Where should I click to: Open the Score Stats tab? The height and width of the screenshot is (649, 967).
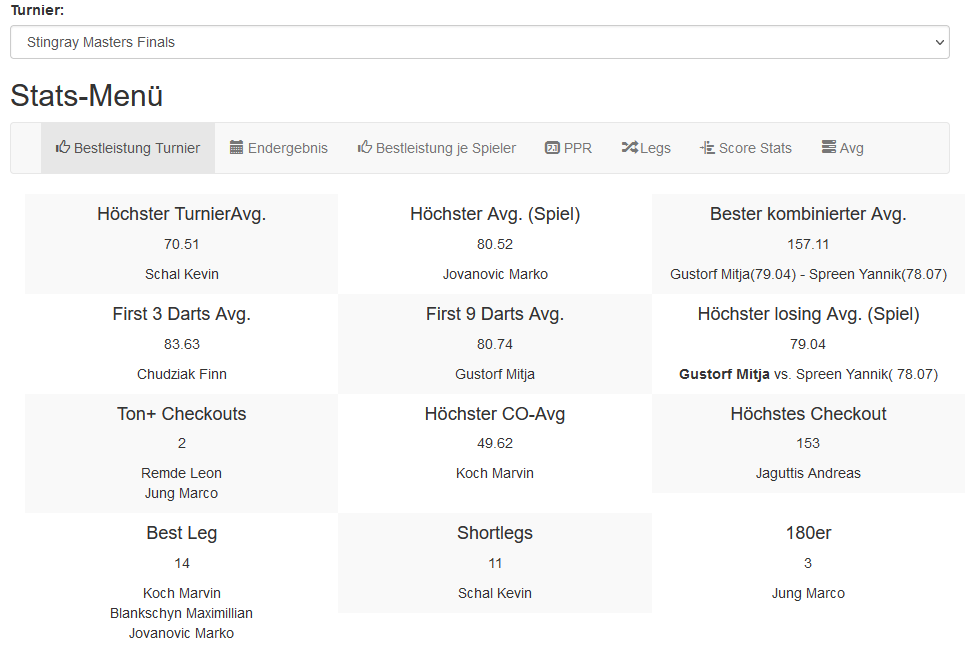click(755, 148)
